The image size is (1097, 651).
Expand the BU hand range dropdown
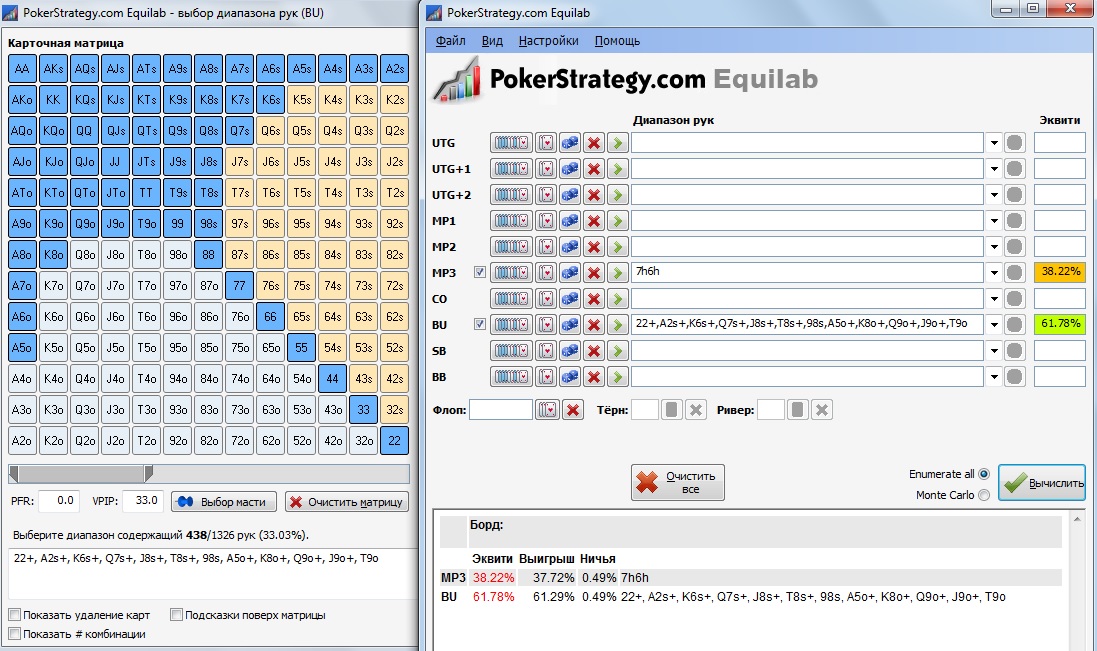[x=994, y=325]
